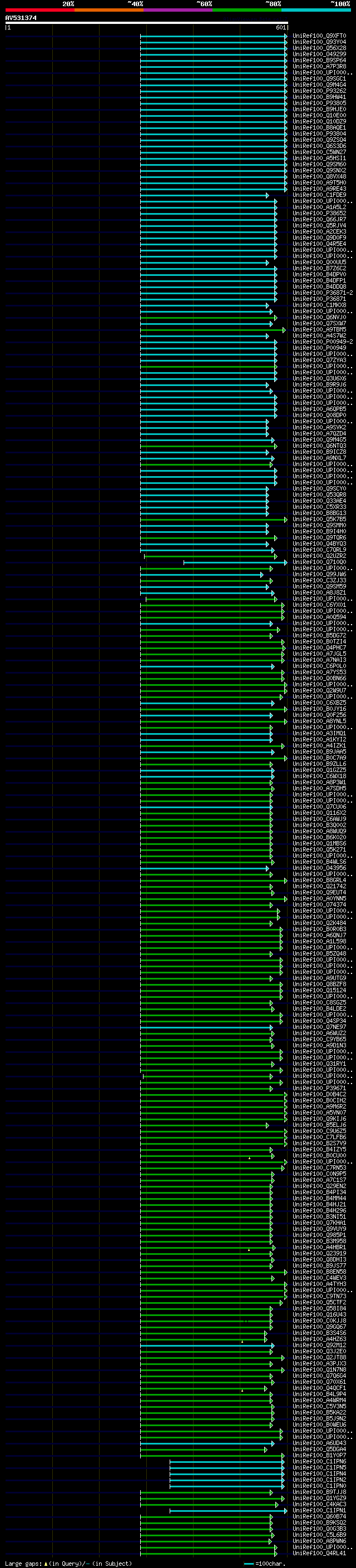Select hit label UniRef100_C5L6B9
This screenshot has height=1568, width=356.
coord(319,1535)
